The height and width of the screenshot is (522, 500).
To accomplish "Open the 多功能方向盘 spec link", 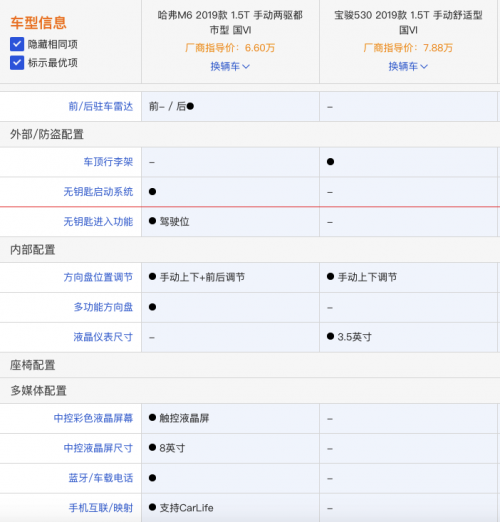I will [103, 307].
